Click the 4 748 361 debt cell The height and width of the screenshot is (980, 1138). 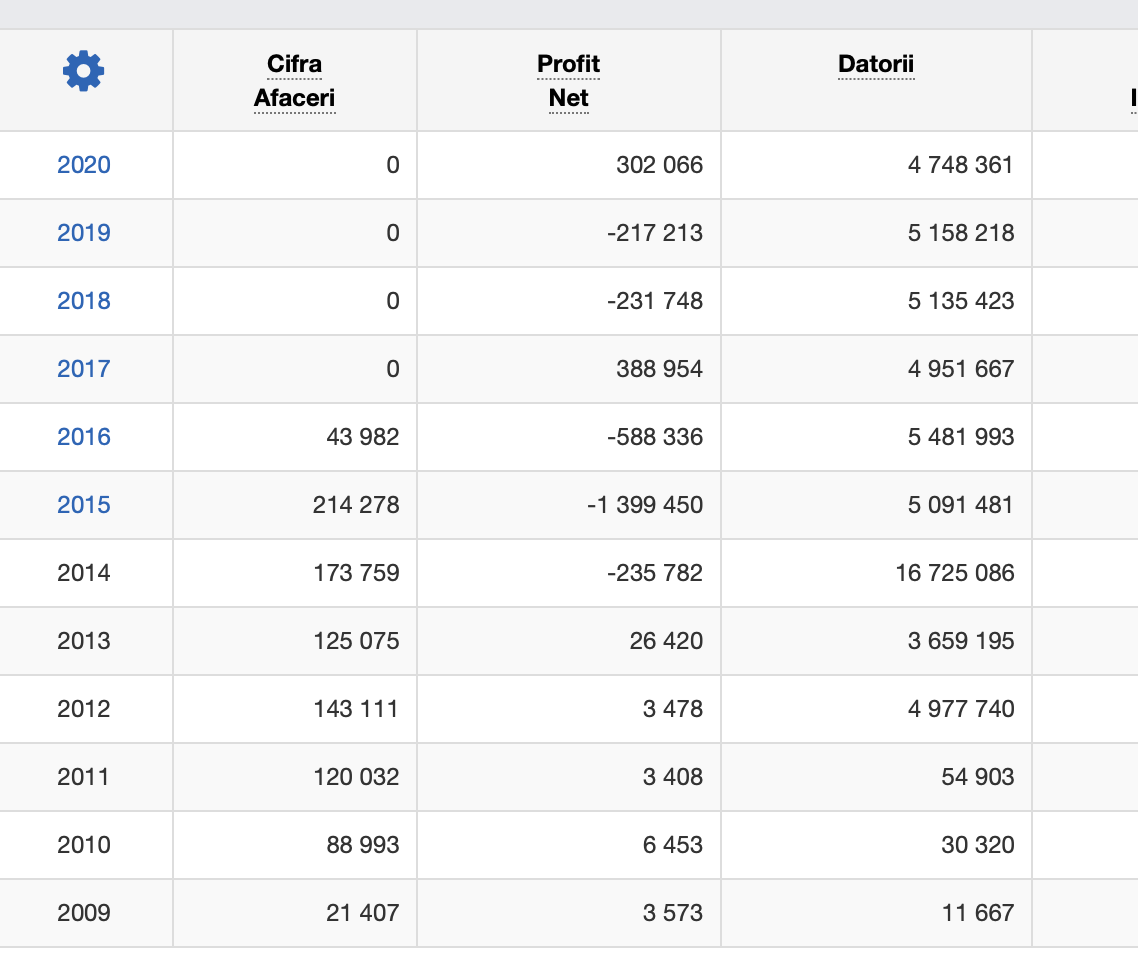pyautogui.click(x=960, y=165)
